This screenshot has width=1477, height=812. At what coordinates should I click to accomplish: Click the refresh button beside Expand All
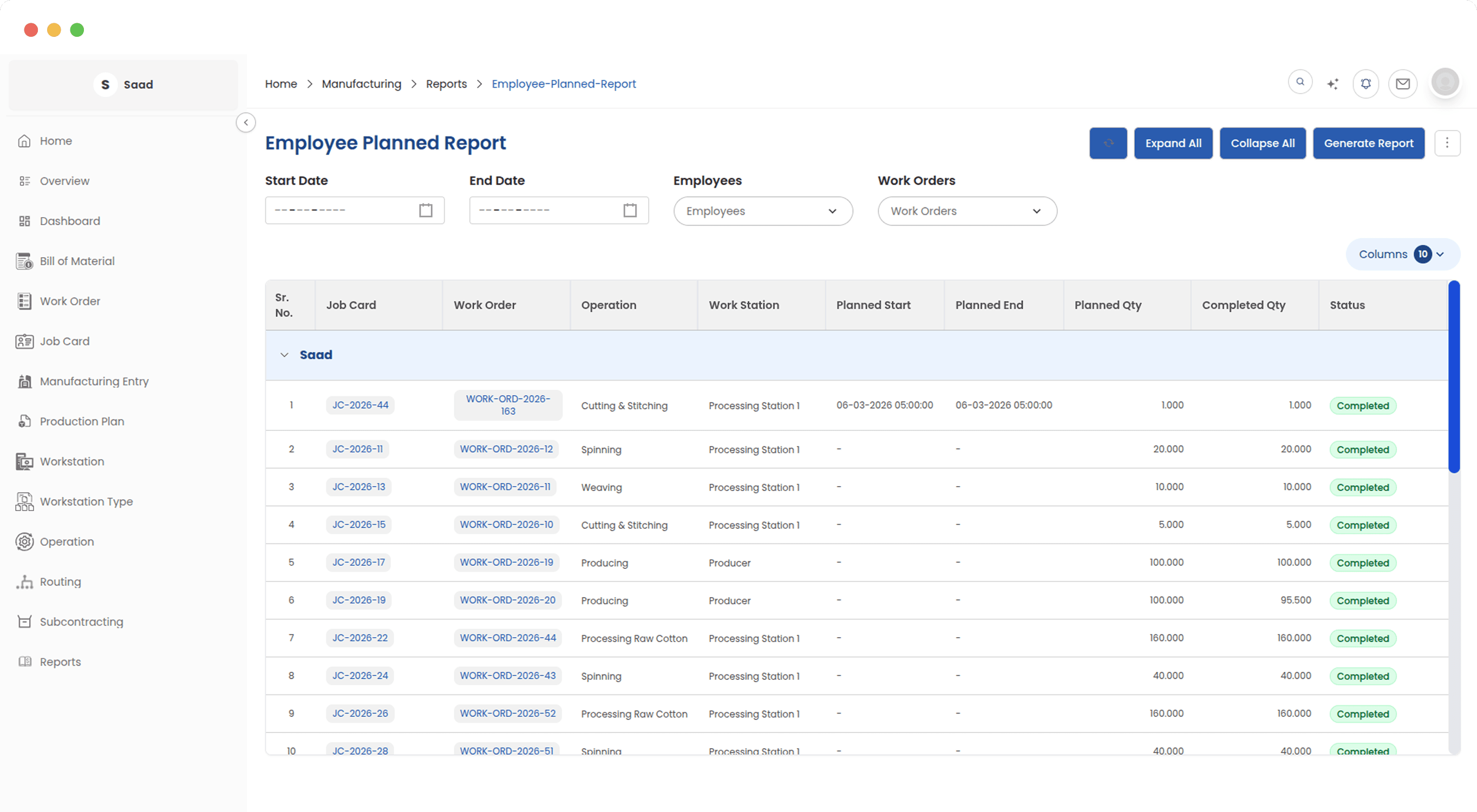(1108, 143)
